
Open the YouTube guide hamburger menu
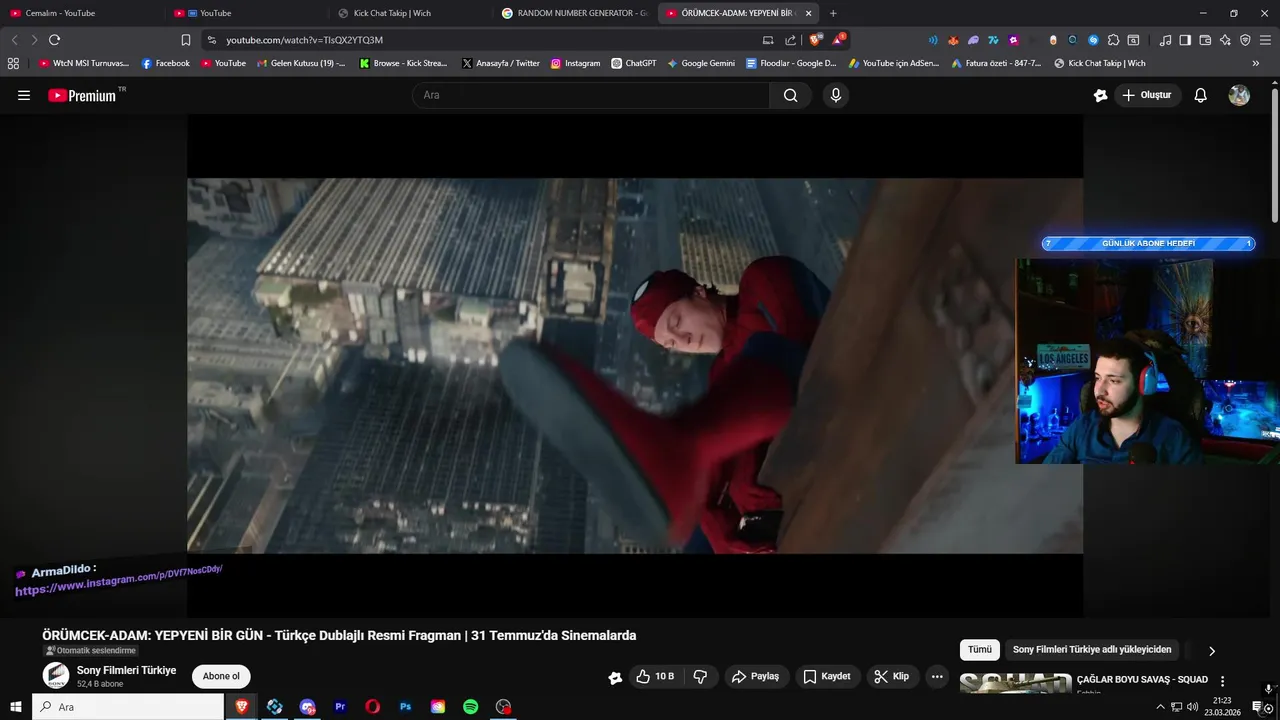24,95
